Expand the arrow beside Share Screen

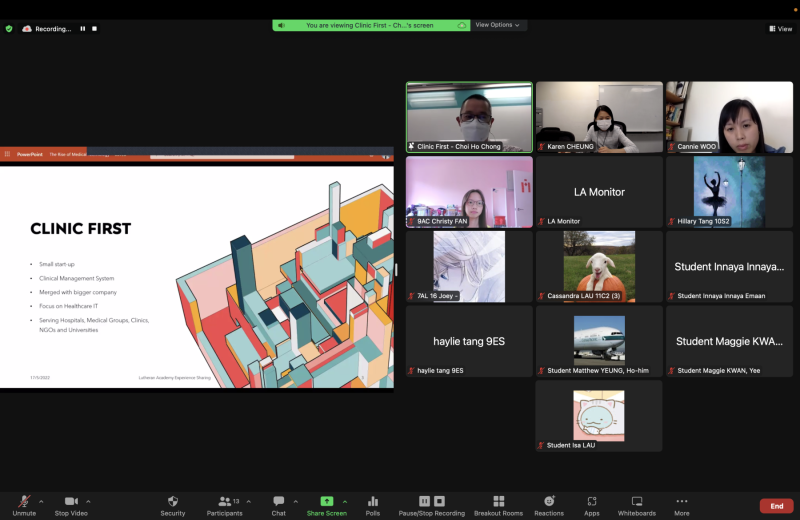(345, 501)
